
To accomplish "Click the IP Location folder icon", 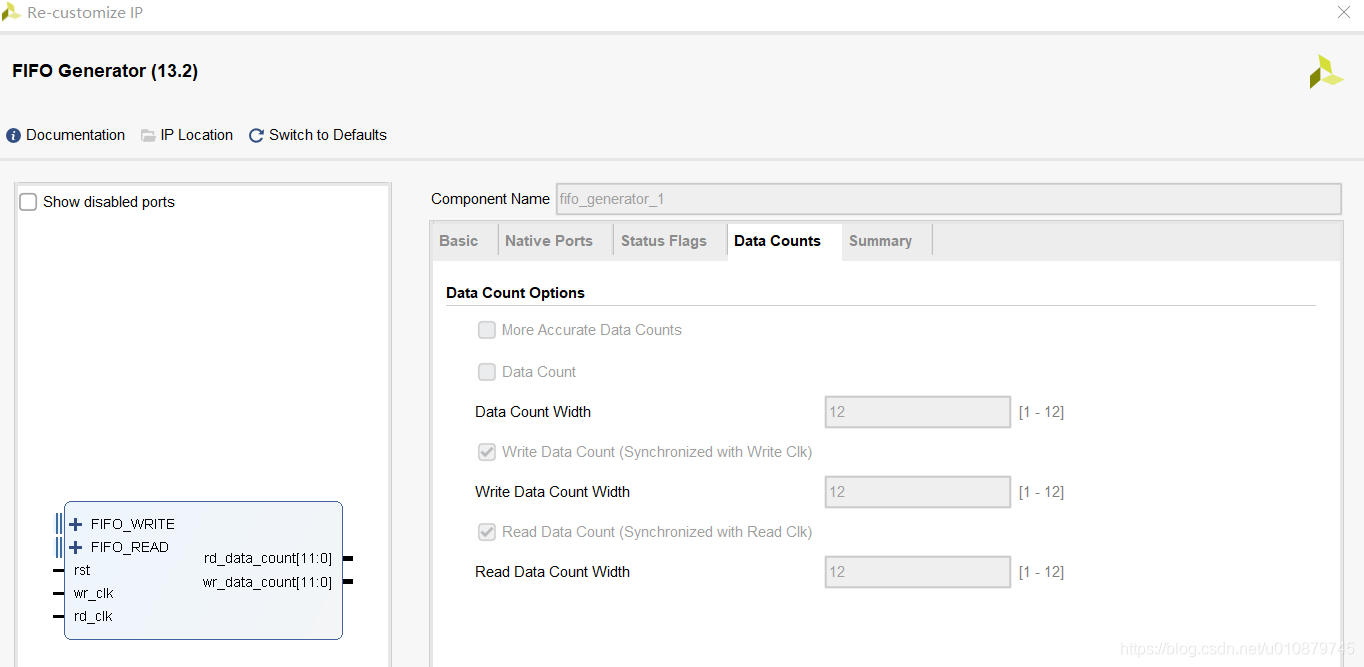I will (148, 135).
